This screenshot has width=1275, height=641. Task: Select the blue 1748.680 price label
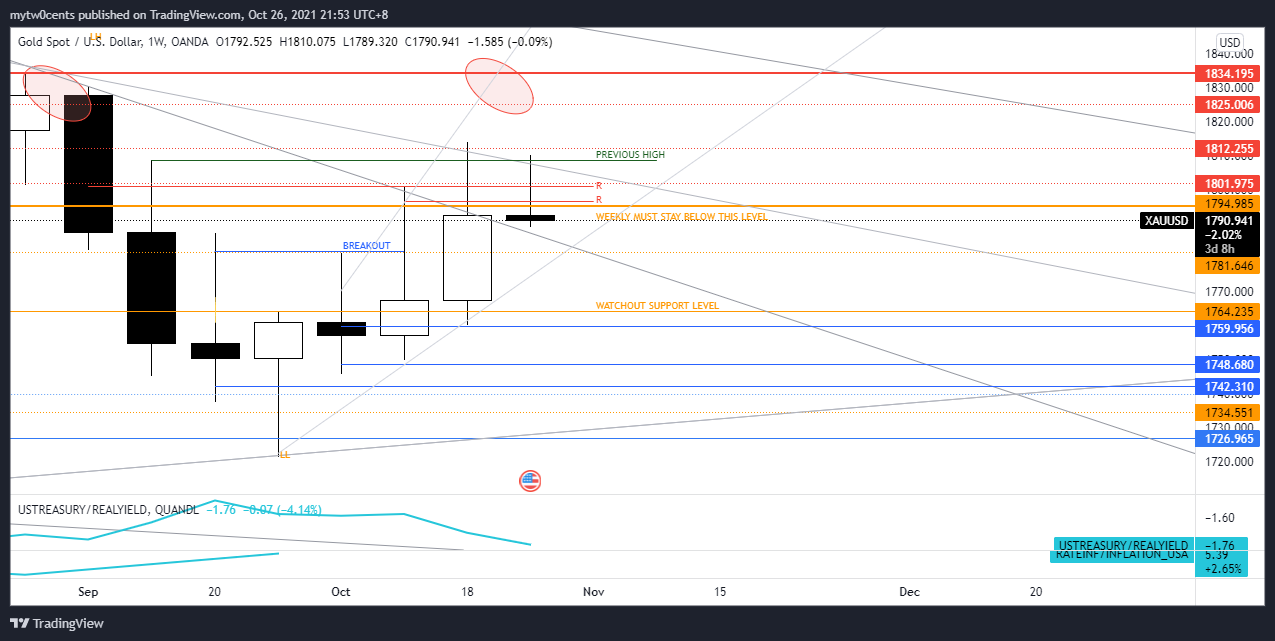tap(1229, 365)
